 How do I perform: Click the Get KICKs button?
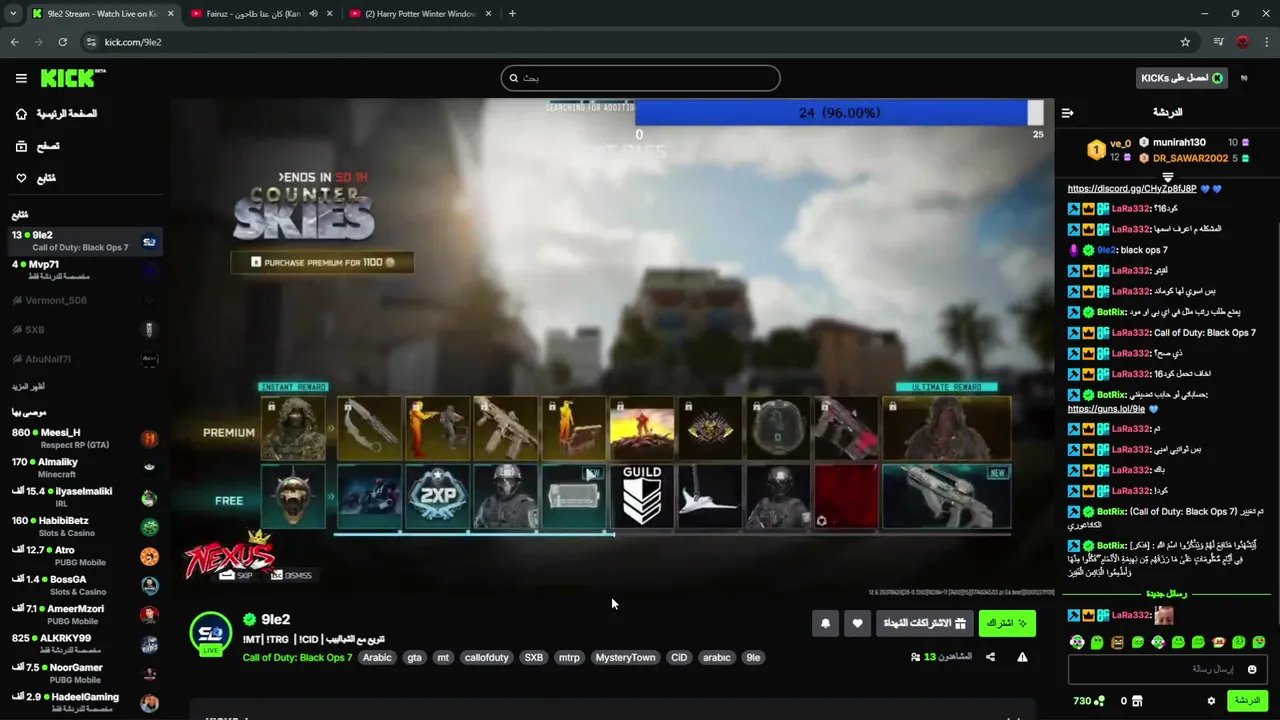(1182, 78)
